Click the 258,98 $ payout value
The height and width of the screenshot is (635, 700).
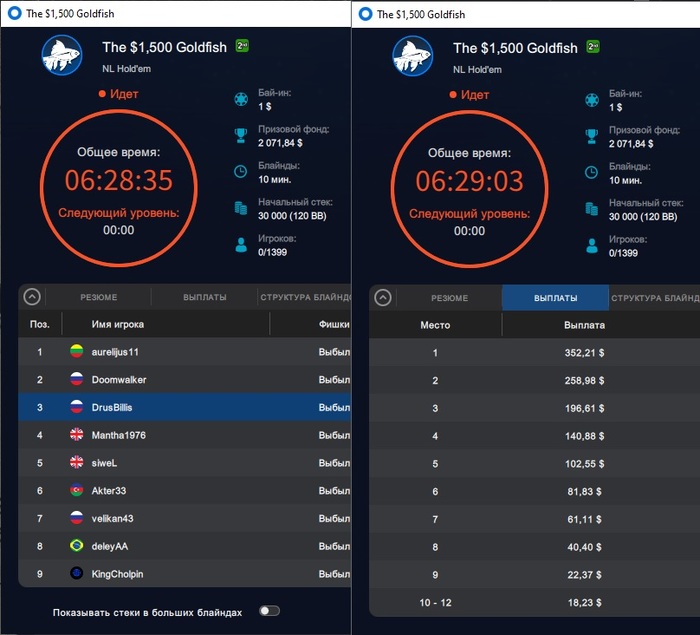584,380
